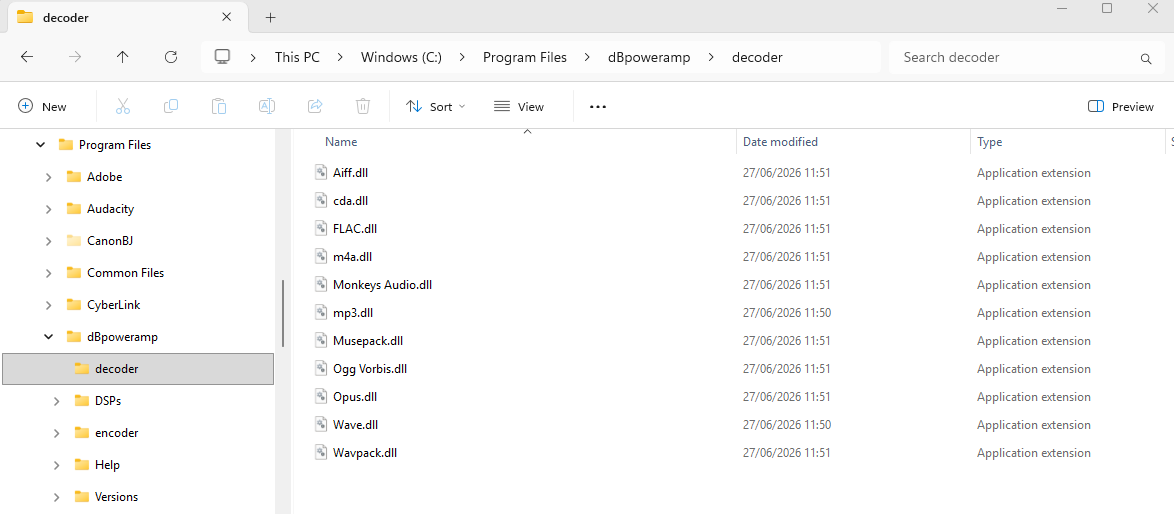This screenshot has height=514, width=1174.
Task: Click the navigation pane scrollbar
Action: coord(283,313)
